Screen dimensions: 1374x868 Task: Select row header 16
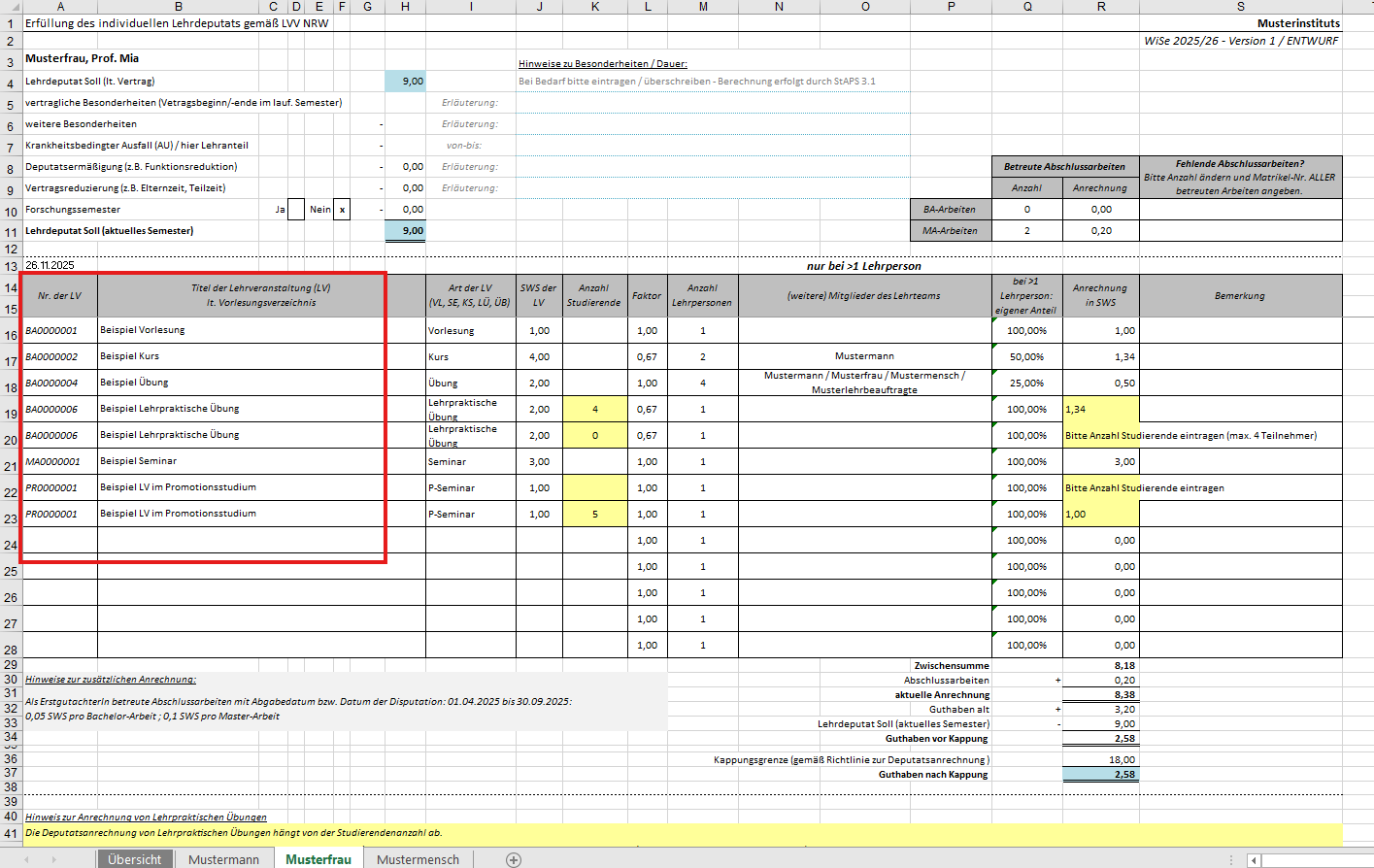click(x=11, y=335)
